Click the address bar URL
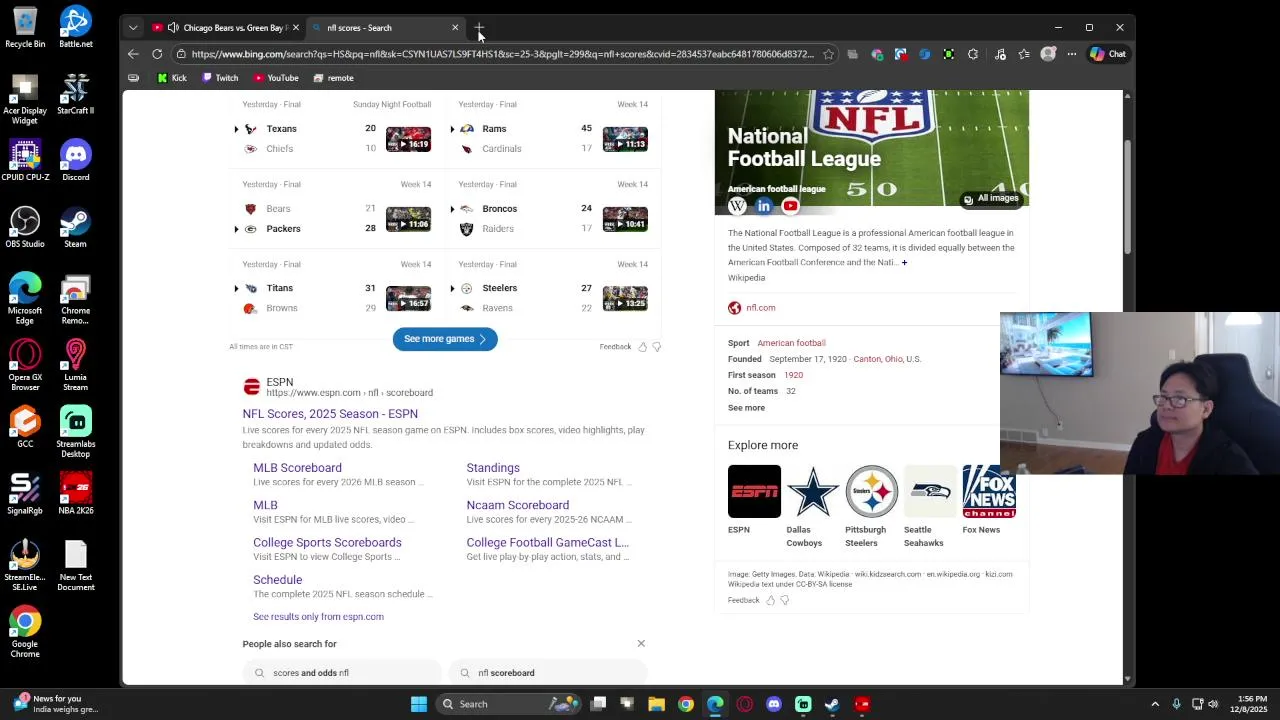This screenshot has width=1280, height=720. pos(503,54)
